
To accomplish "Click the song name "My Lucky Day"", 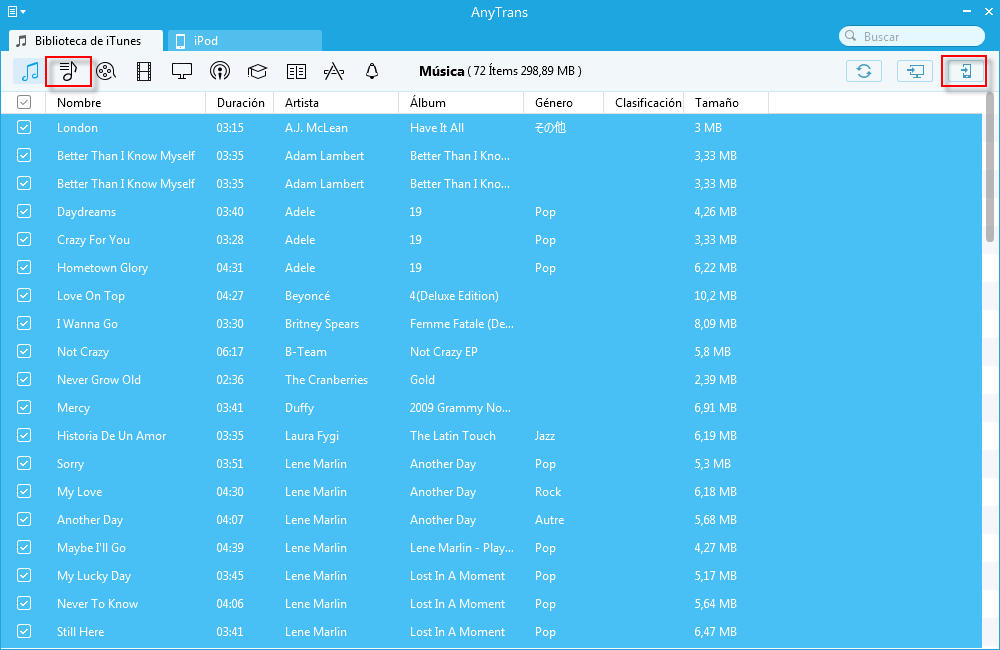I will pyautogui.click(x=94, y=576).
